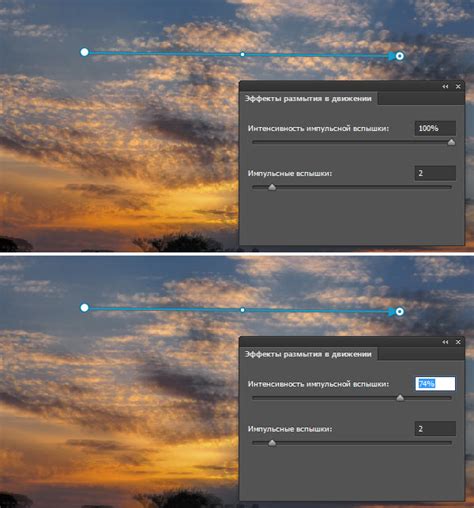Select the bottom blur path start point
This screenshot has height=508, width=474.
pos(84,308)
